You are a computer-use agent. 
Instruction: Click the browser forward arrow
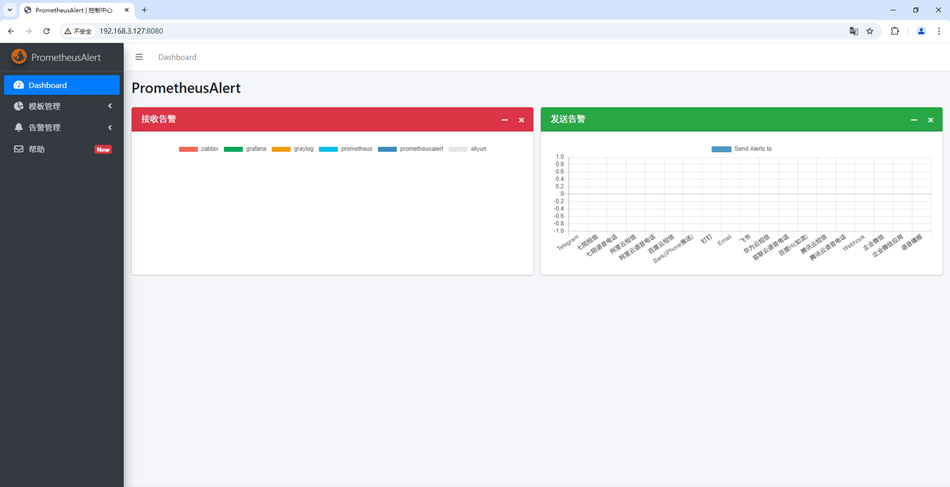point(28,31)
